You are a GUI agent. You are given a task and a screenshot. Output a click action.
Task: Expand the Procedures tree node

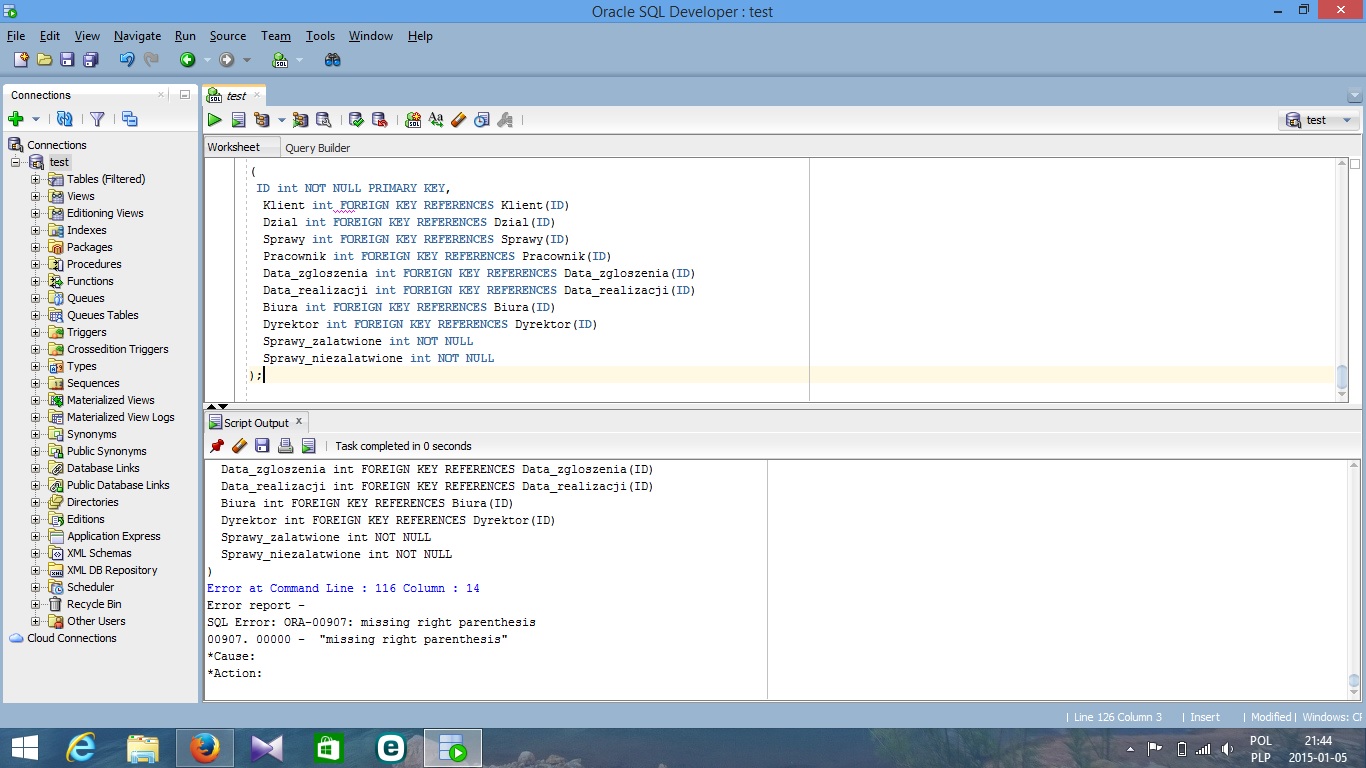tap(36, 264)
